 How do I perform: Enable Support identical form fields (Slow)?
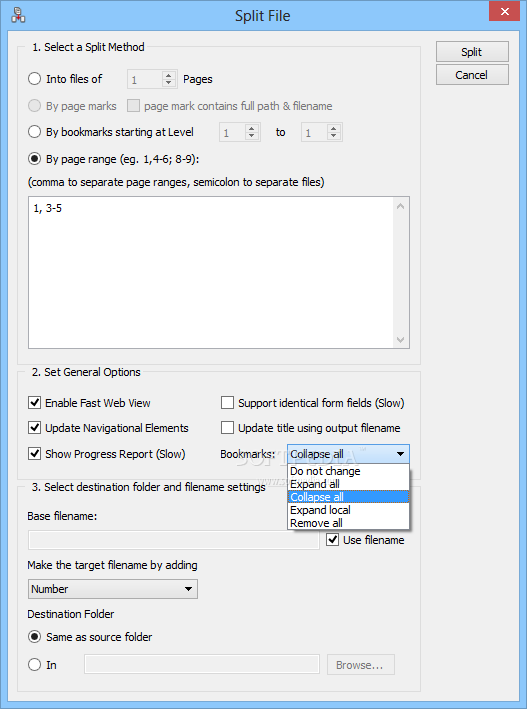tap(228, 402)
